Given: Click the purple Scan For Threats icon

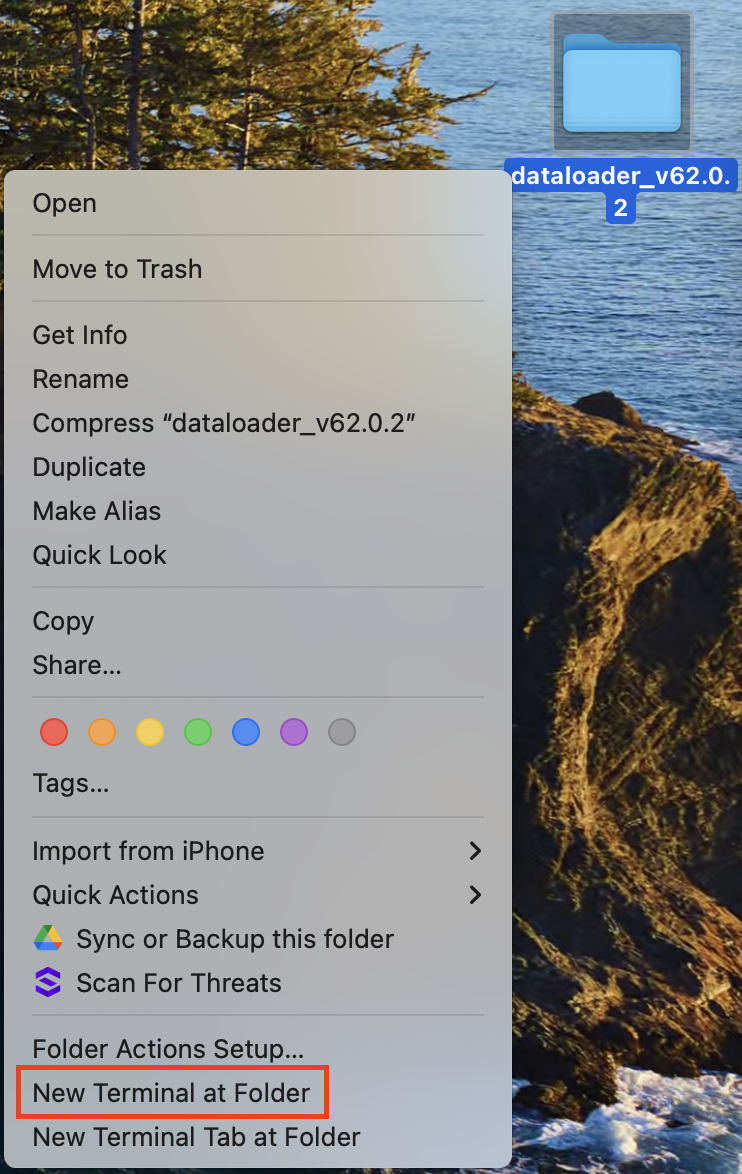Looking at the screenshot, I should [48, 983].
